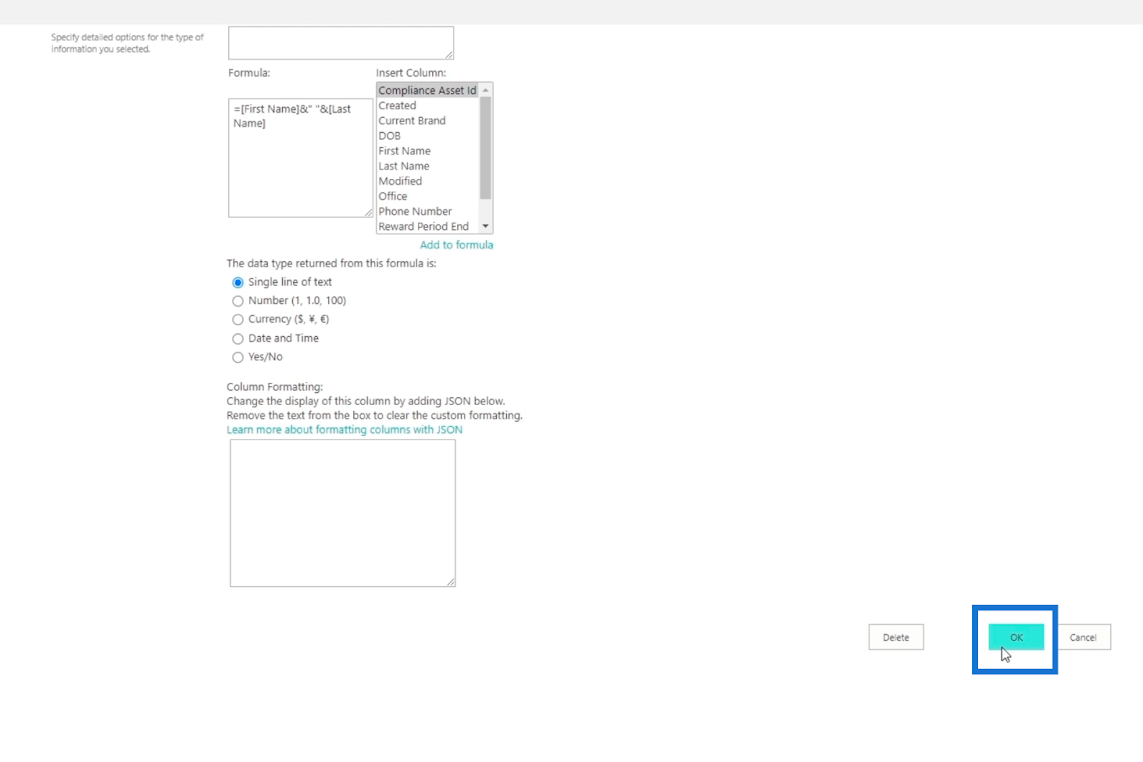Click Add to formula link
Viewport: 1143px width, 762px height.
point(456,245)
